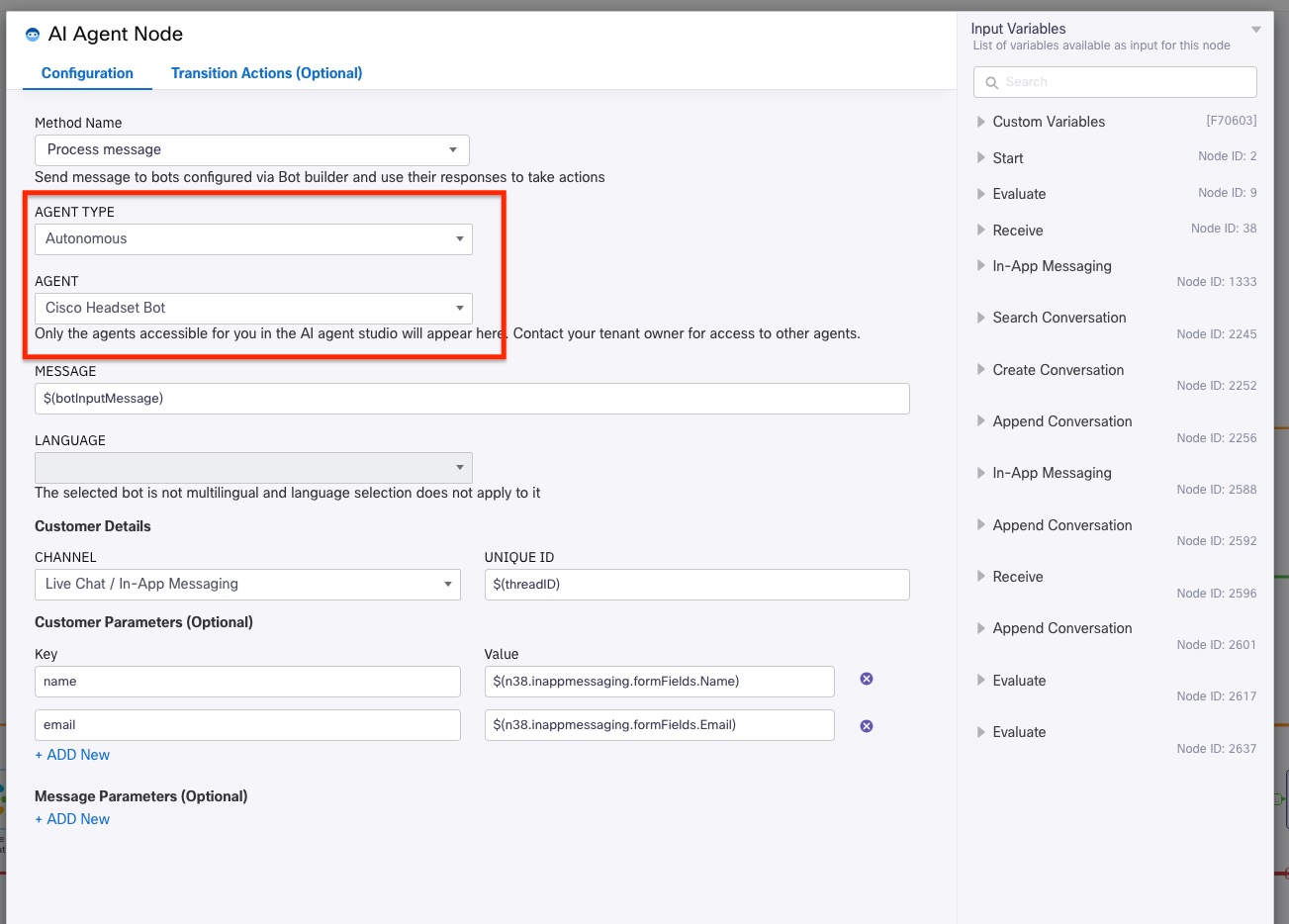The height and width of the screenshot is (924, 1289).
Task: Delete the email customer parameter row
Action: tap(867, 726)
